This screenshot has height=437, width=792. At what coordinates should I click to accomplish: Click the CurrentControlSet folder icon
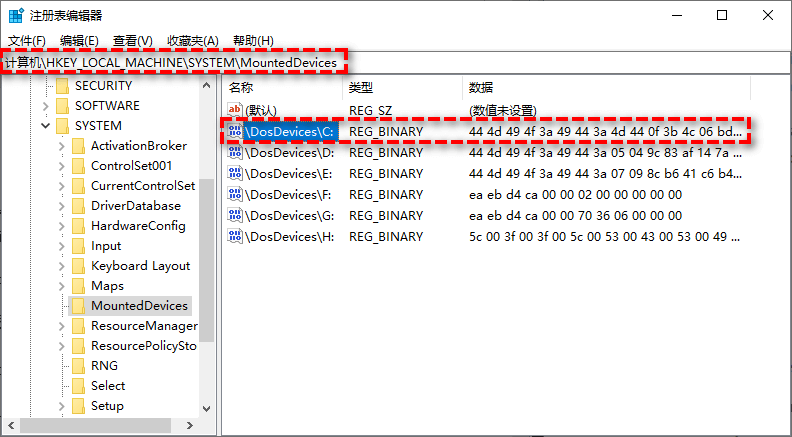(x=78, y=186)
